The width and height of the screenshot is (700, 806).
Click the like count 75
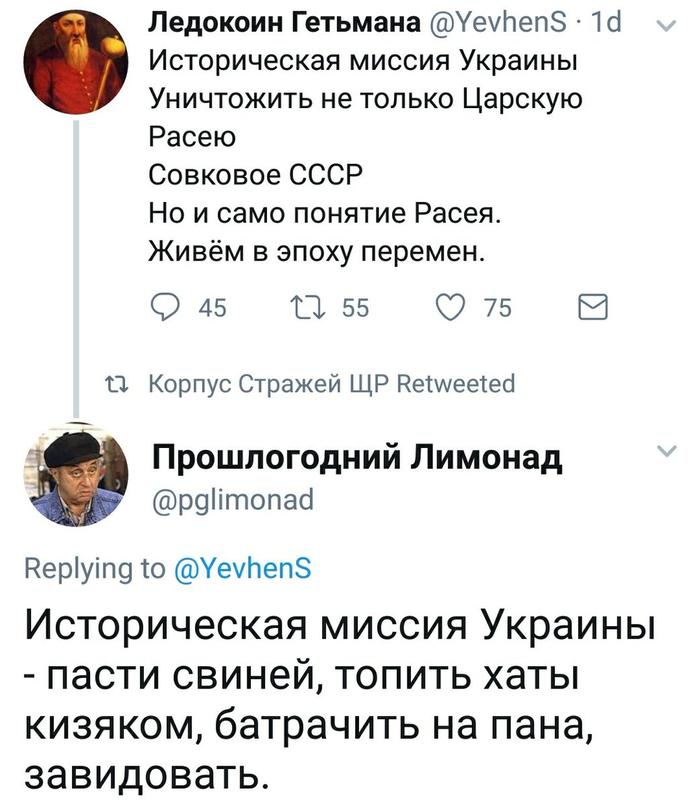tap(497, 310)
